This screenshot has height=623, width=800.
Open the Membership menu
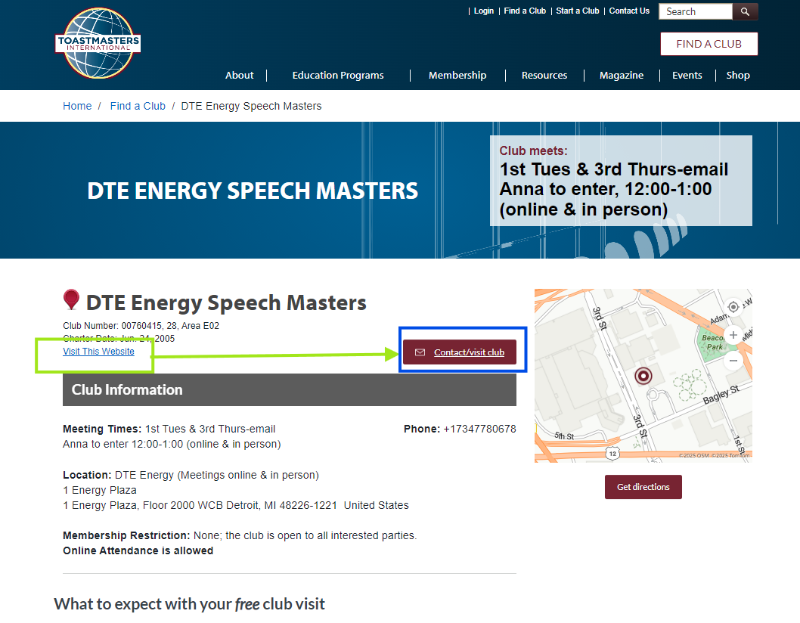(x=457, y=75)
